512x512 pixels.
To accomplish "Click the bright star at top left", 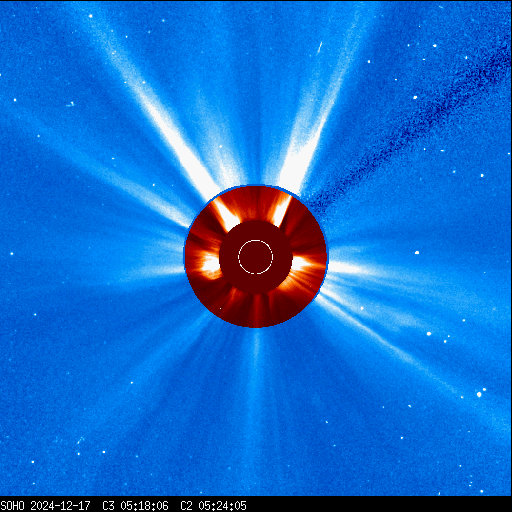I will click(90, 16).
